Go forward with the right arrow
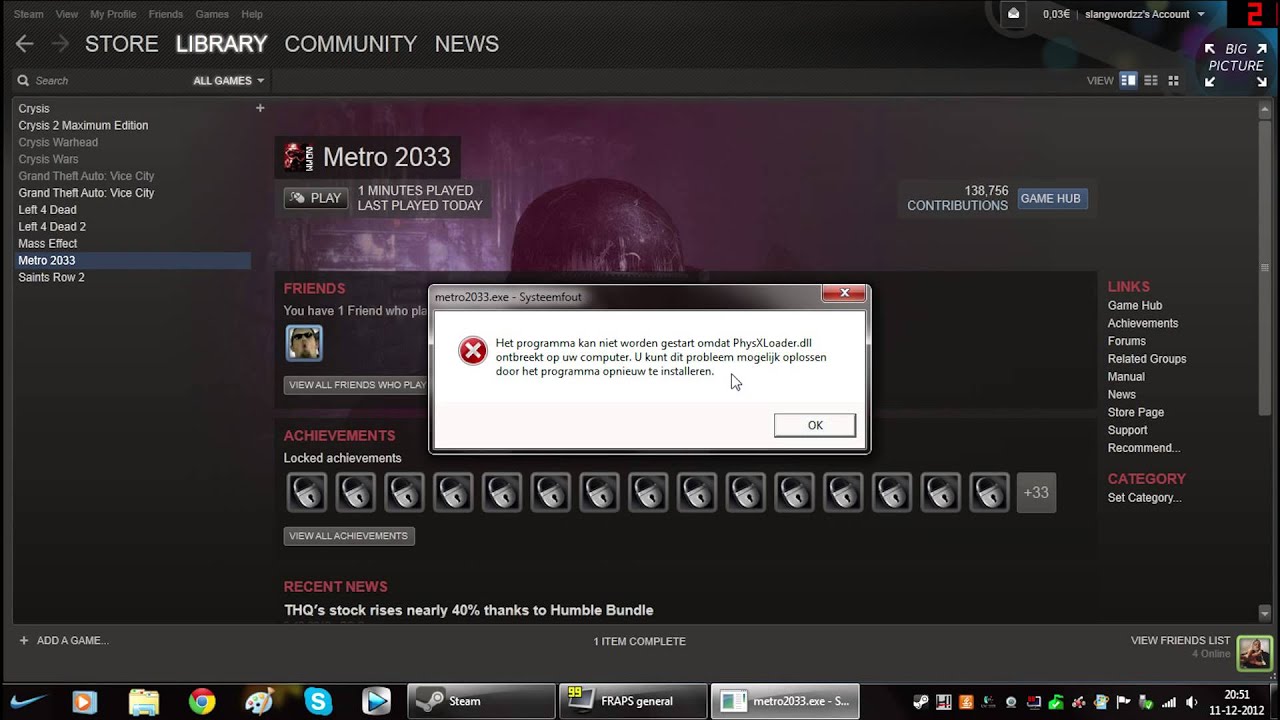 click(59, 44)
